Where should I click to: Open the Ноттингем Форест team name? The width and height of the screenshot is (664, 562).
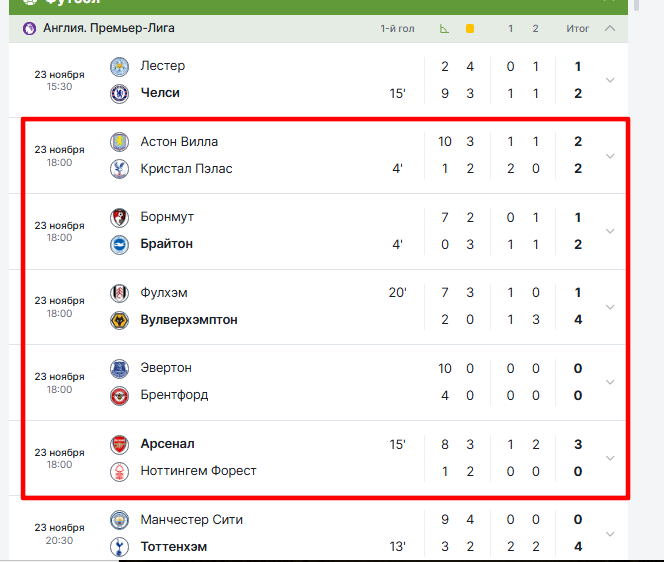pyautogui.click(x=198, y=471)
